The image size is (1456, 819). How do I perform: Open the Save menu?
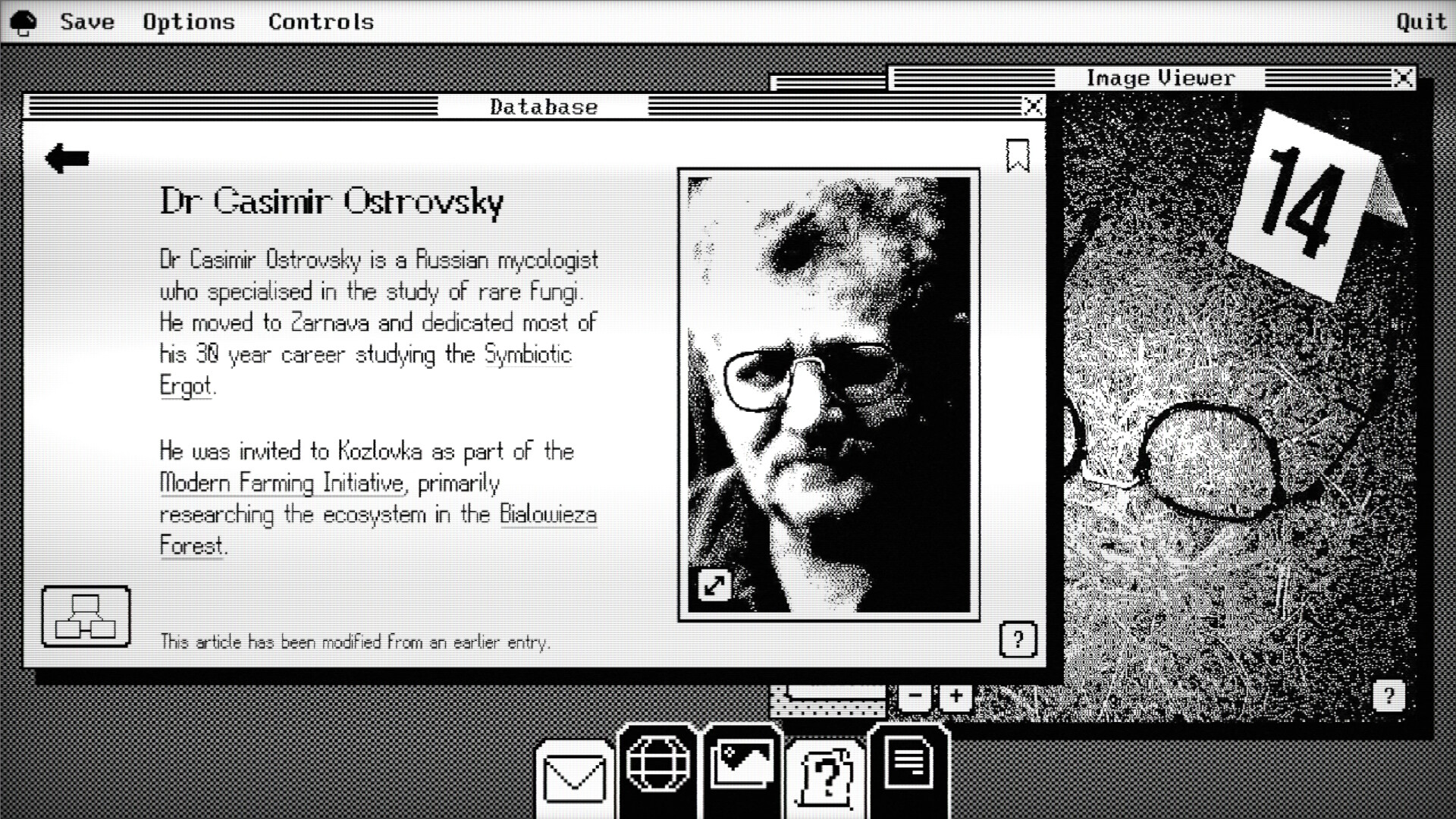click(x=87, y=21)
